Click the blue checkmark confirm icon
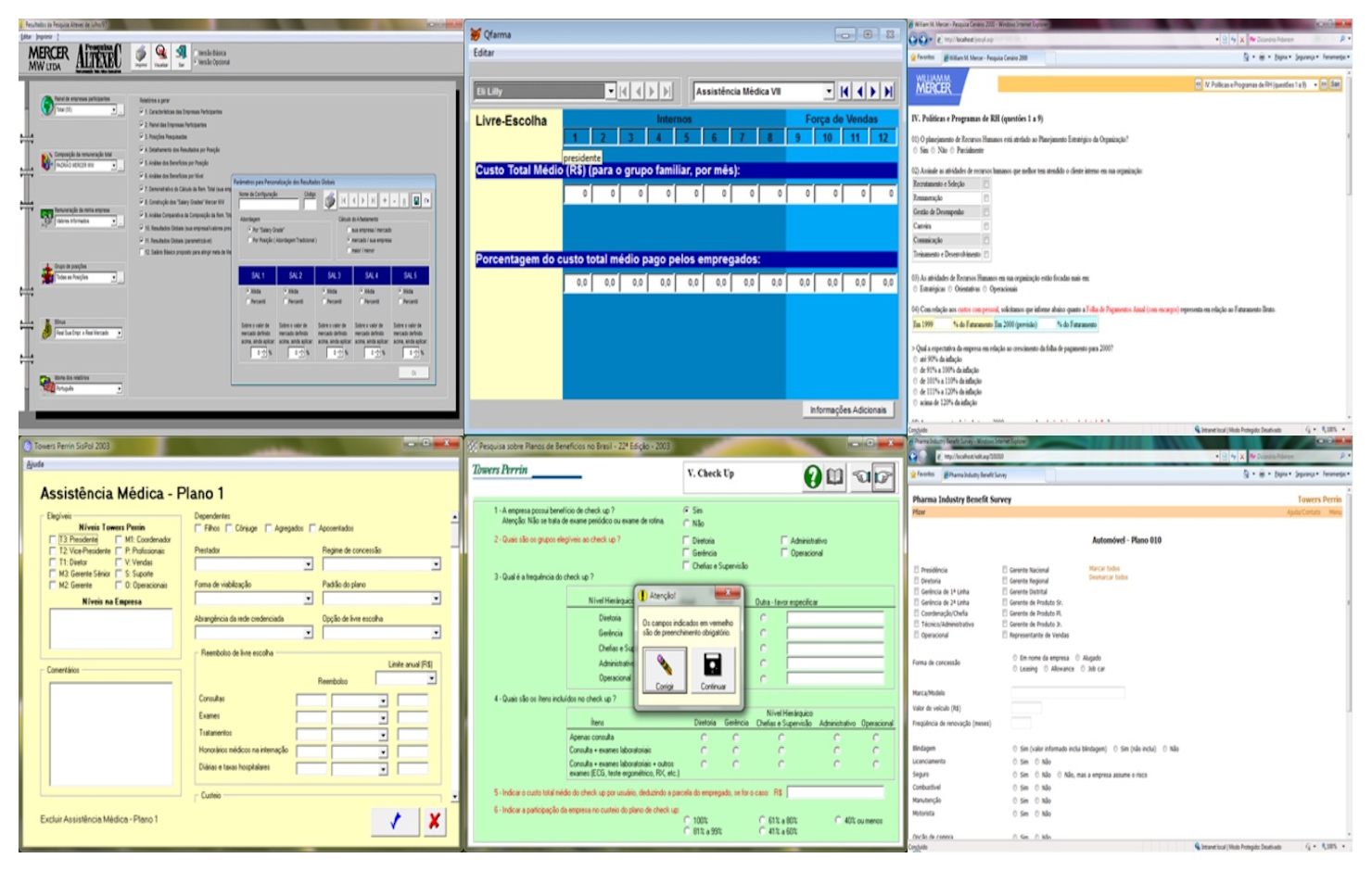The width and height of the screenshot is (1372, 871). coord(395,821)
